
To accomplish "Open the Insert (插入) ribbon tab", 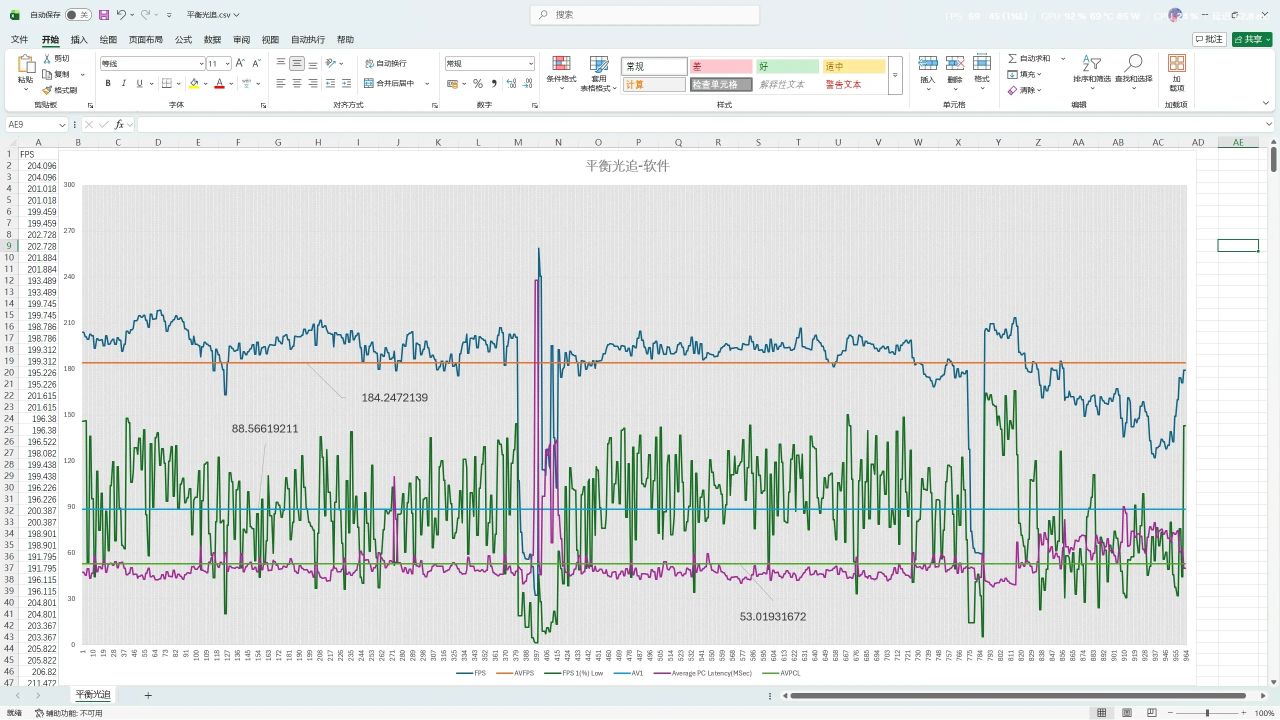I will (x=79, y=40).
